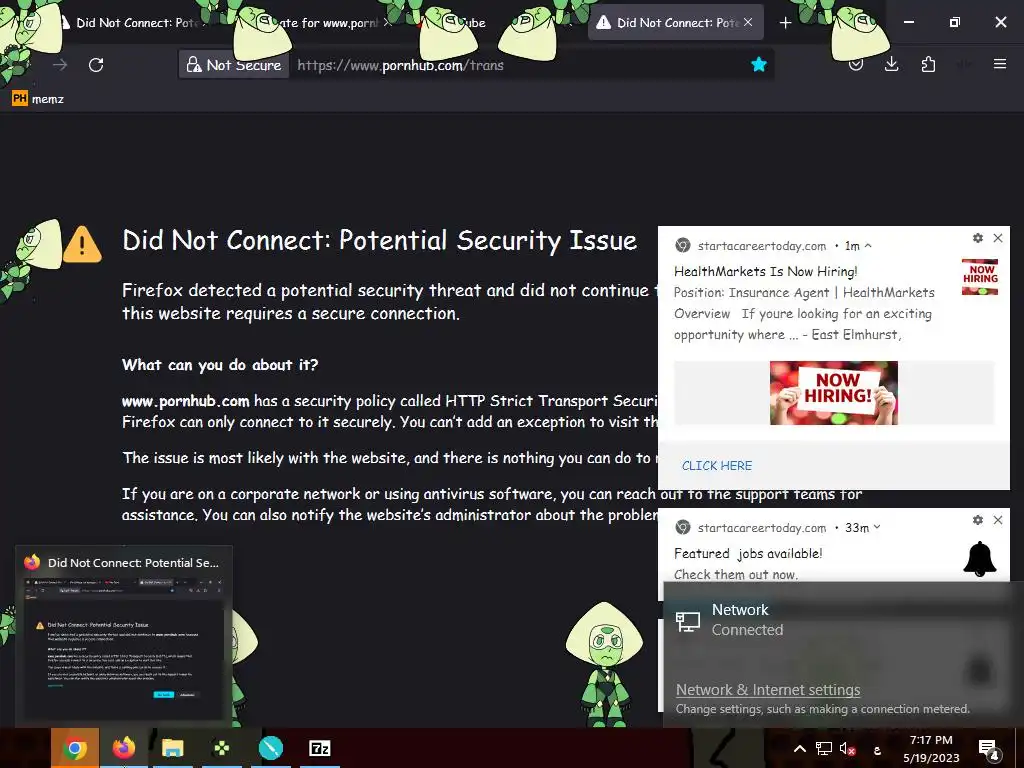Click the bell icon in jobs notification
Viewport: 1024px width, 768px height.
pos(980,559)
